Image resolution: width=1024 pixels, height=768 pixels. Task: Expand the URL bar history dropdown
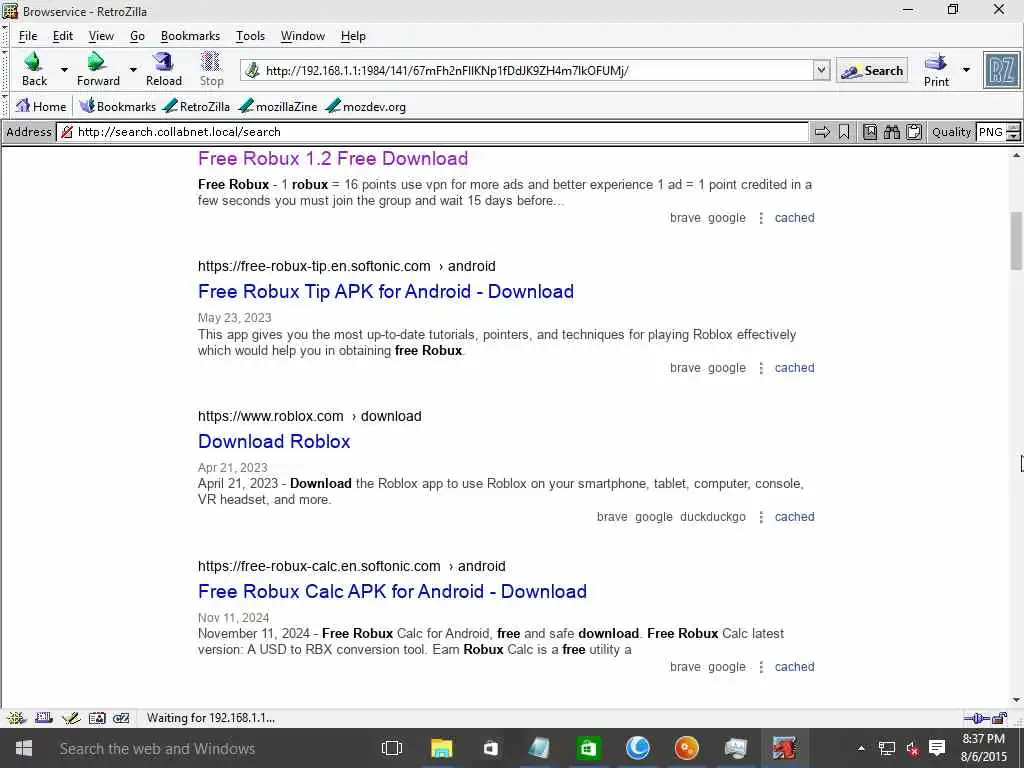click(x=822, y=70)
